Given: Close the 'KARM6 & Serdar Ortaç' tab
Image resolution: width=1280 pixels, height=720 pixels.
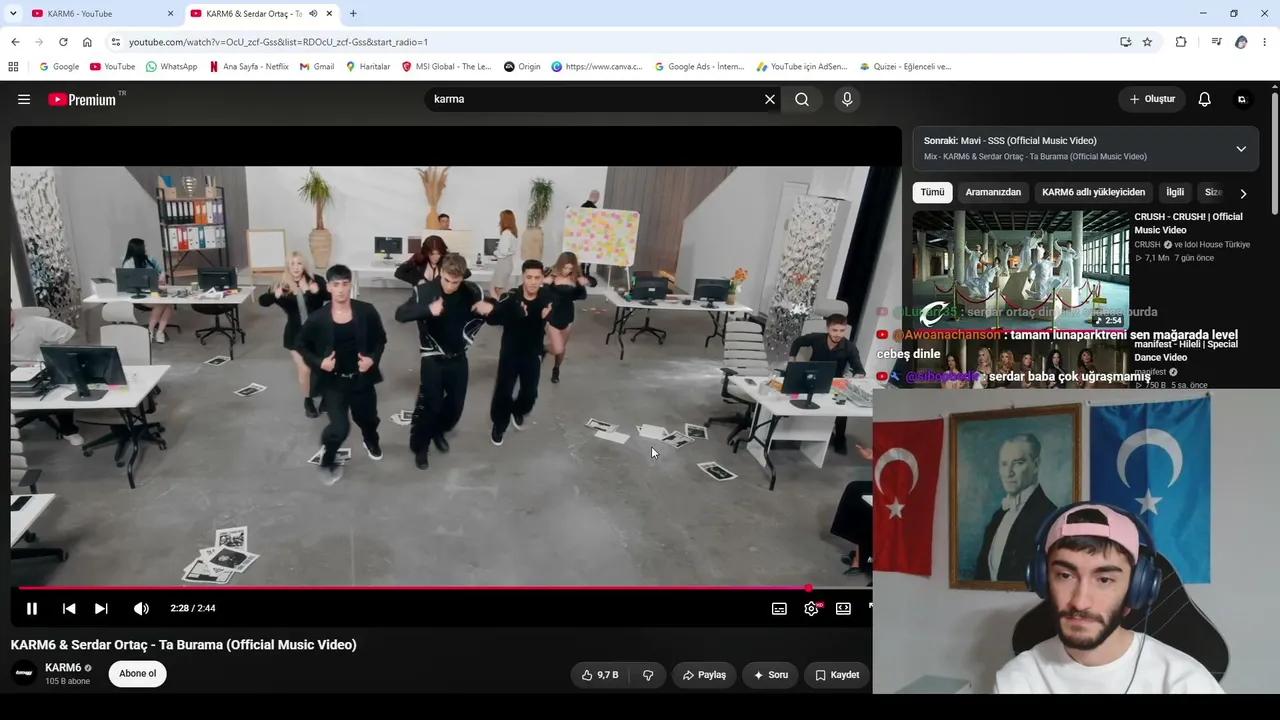Looking at the screenshot, I should [329, 14].
